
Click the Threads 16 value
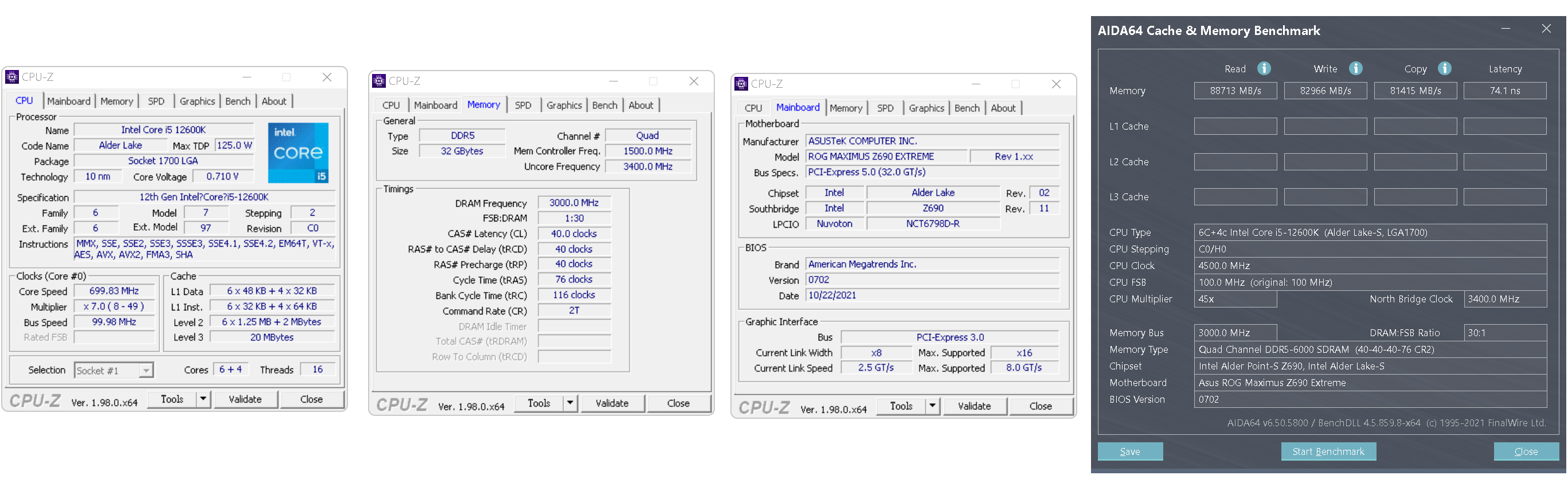click(317, 369)
